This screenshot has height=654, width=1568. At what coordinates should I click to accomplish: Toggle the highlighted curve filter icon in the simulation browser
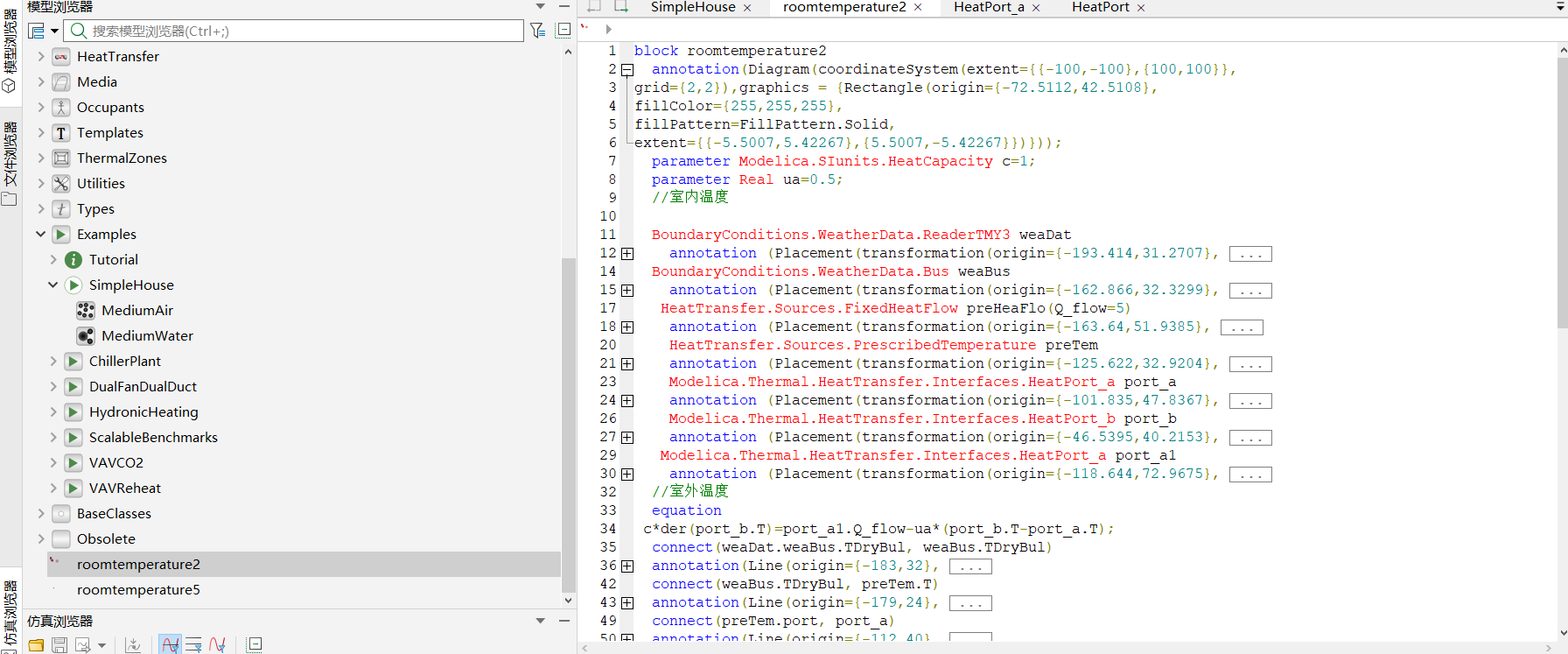pyautogui.click(x=171, y=645)
